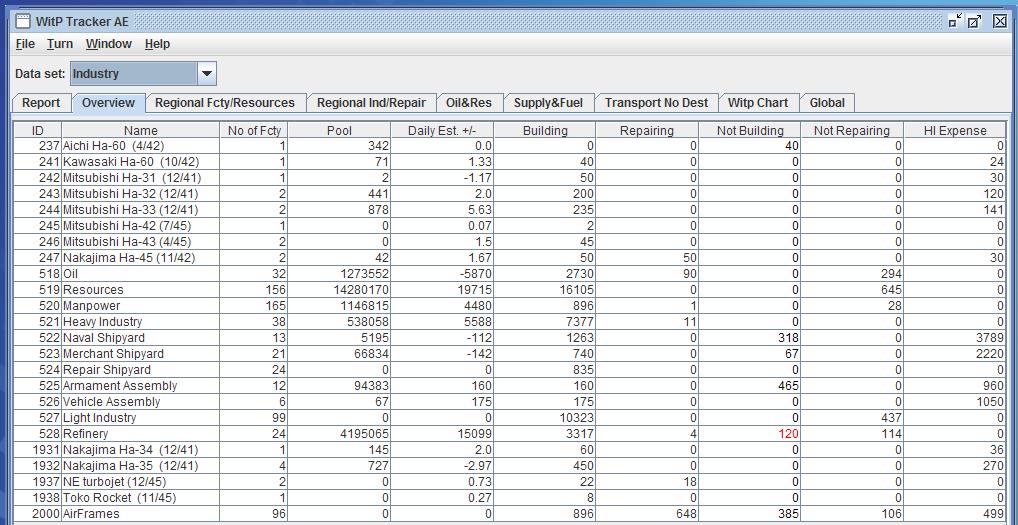
Task: Select the NE turbojet (12/45) row
Action: click(x=510, y=482)
